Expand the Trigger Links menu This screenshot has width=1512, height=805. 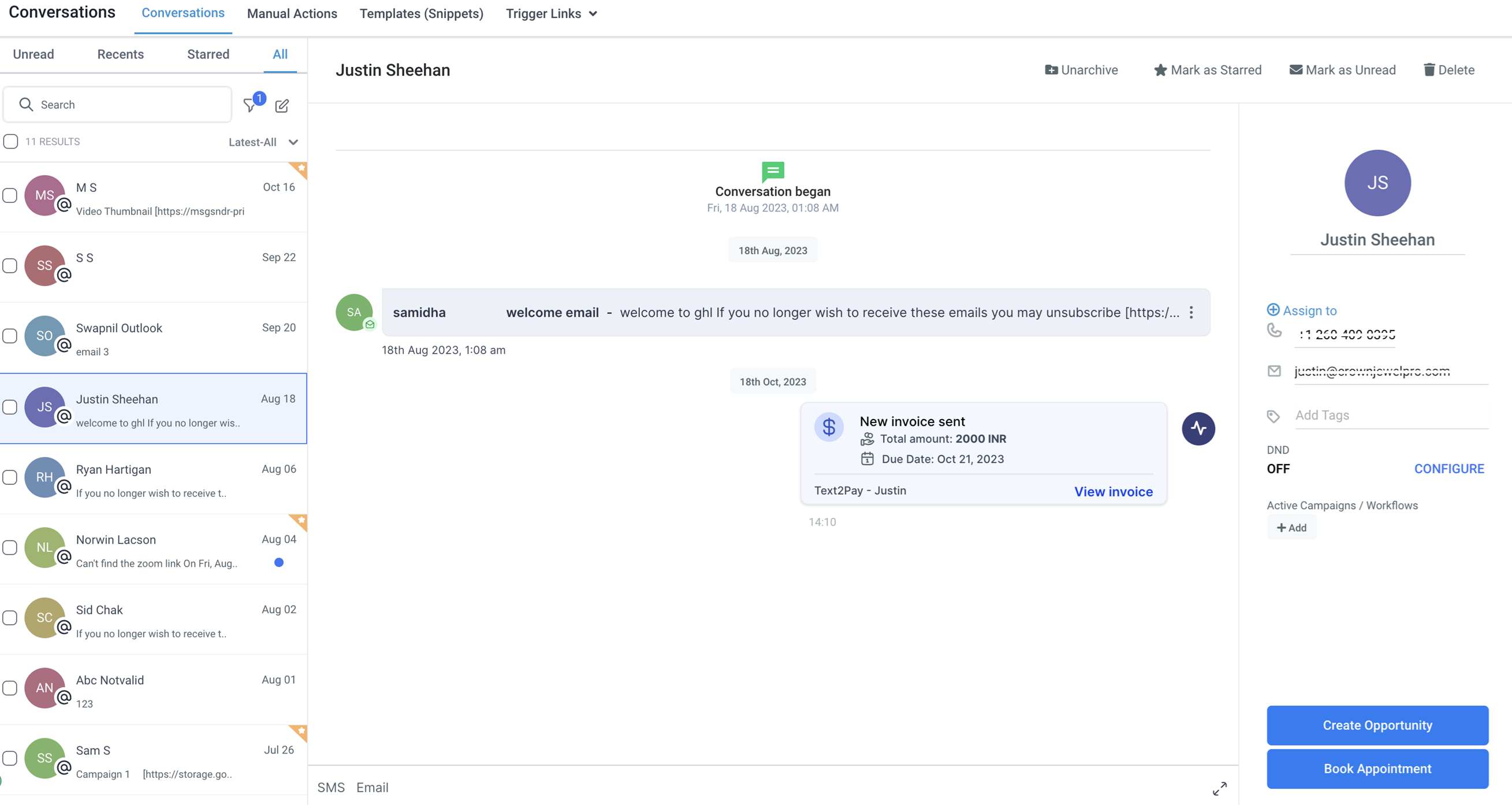click(x=551, y=13)
